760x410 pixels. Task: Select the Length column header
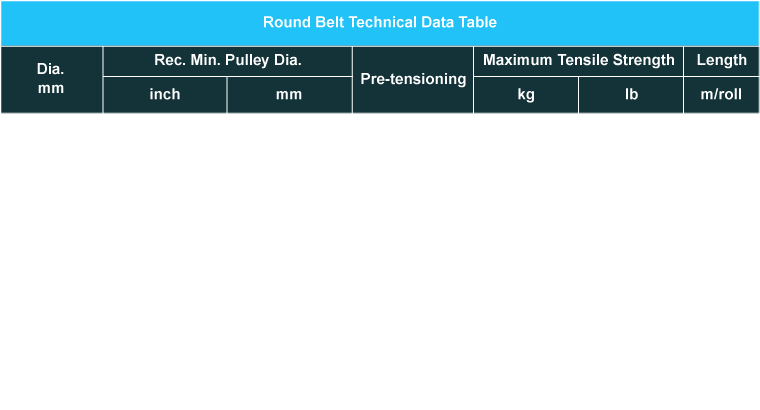click(721, 61)
